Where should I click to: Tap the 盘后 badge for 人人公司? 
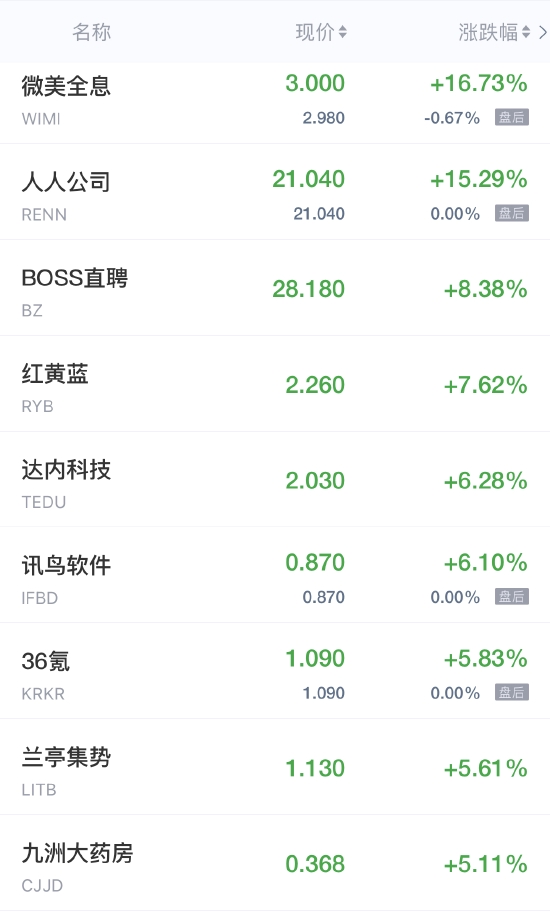coord(512,213)
